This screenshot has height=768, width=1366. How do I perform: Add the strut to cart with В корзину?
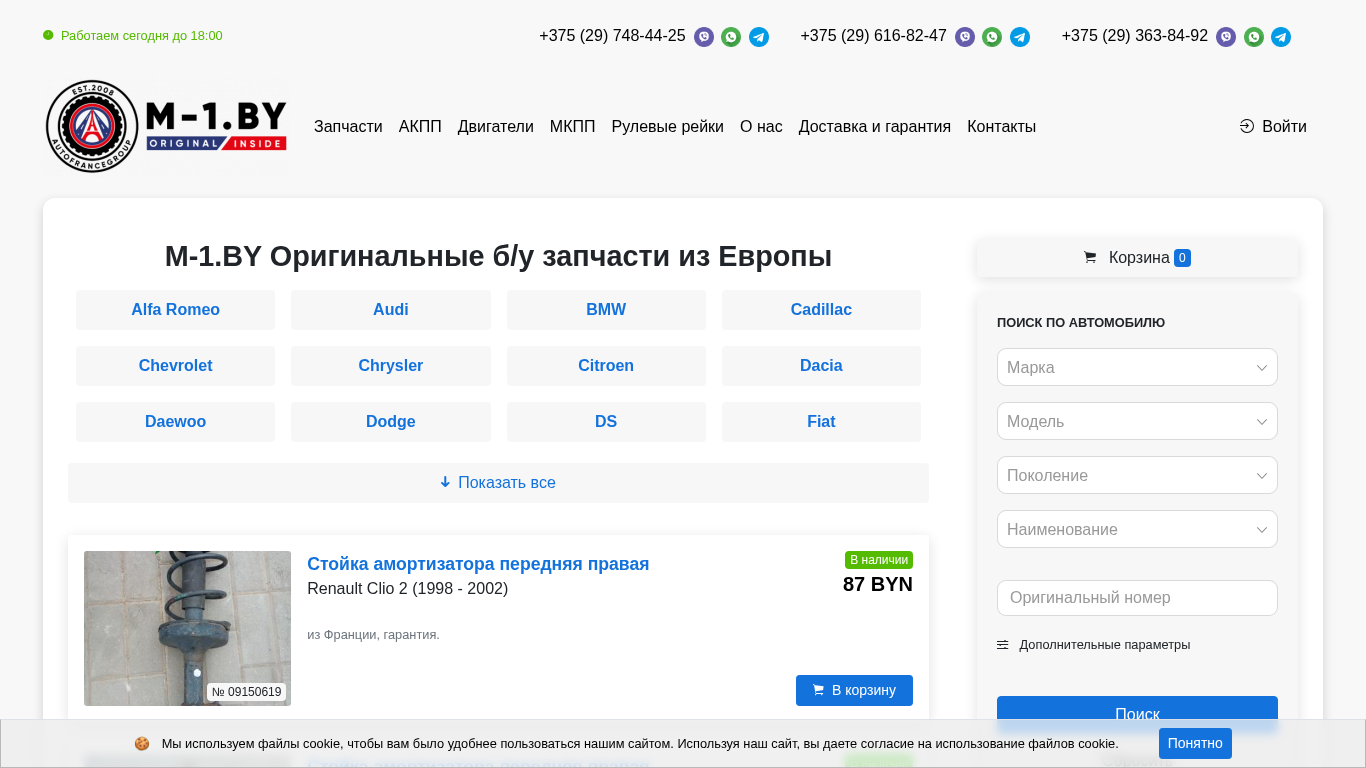pos(854,690)
